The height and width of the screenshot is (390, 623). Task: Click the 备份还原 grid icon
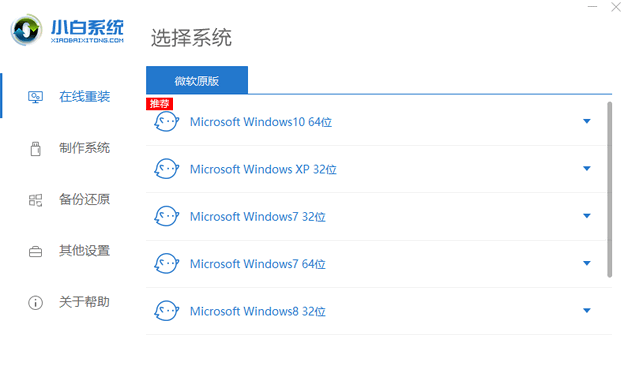point(35,200)
